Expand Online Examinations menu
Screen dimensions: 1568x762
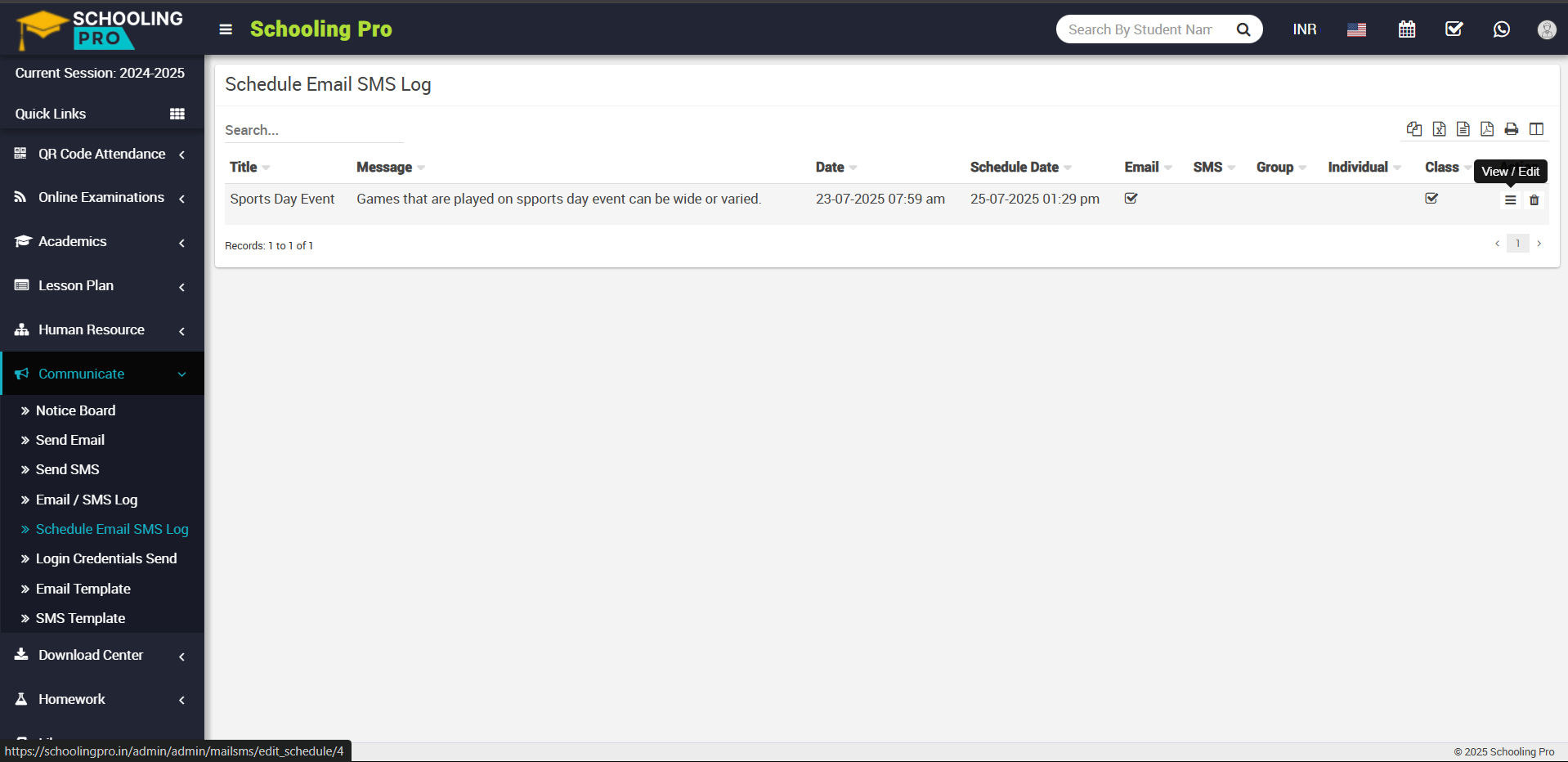[x=102, y=197]
